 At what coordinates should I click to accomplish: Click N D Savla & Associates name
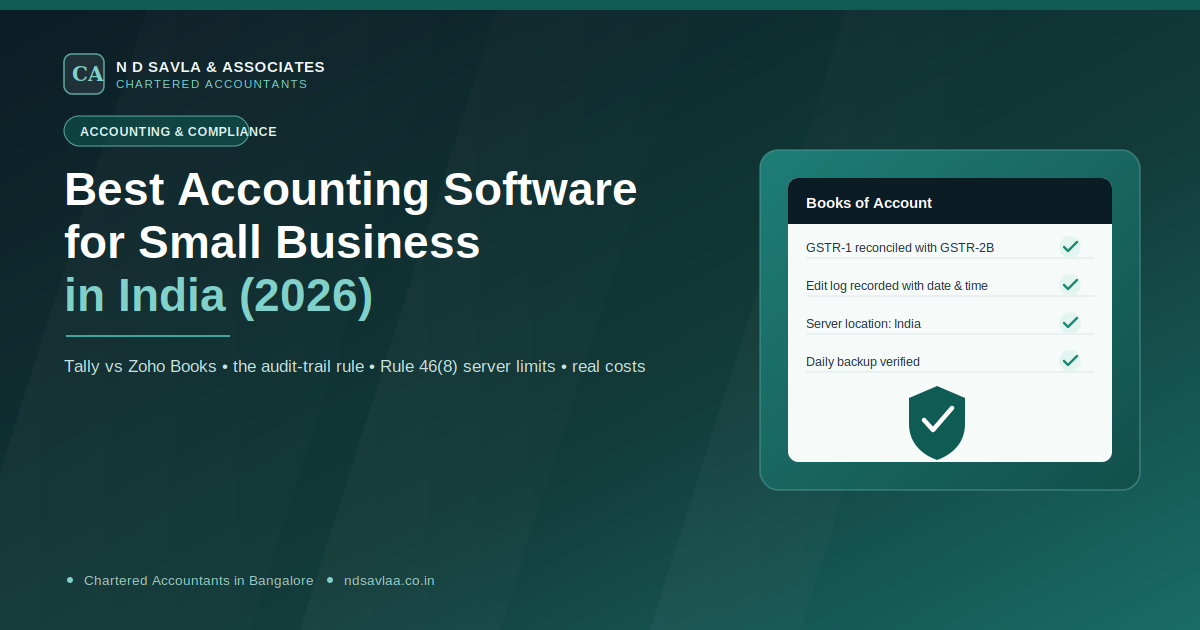tap(220, 67)
